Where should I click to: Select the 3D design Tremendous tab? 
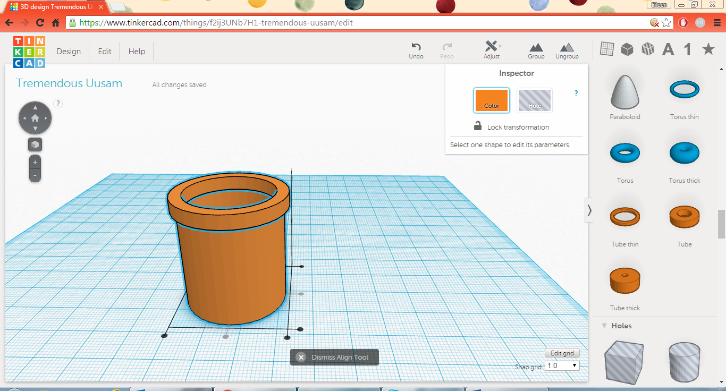(56, 7)
